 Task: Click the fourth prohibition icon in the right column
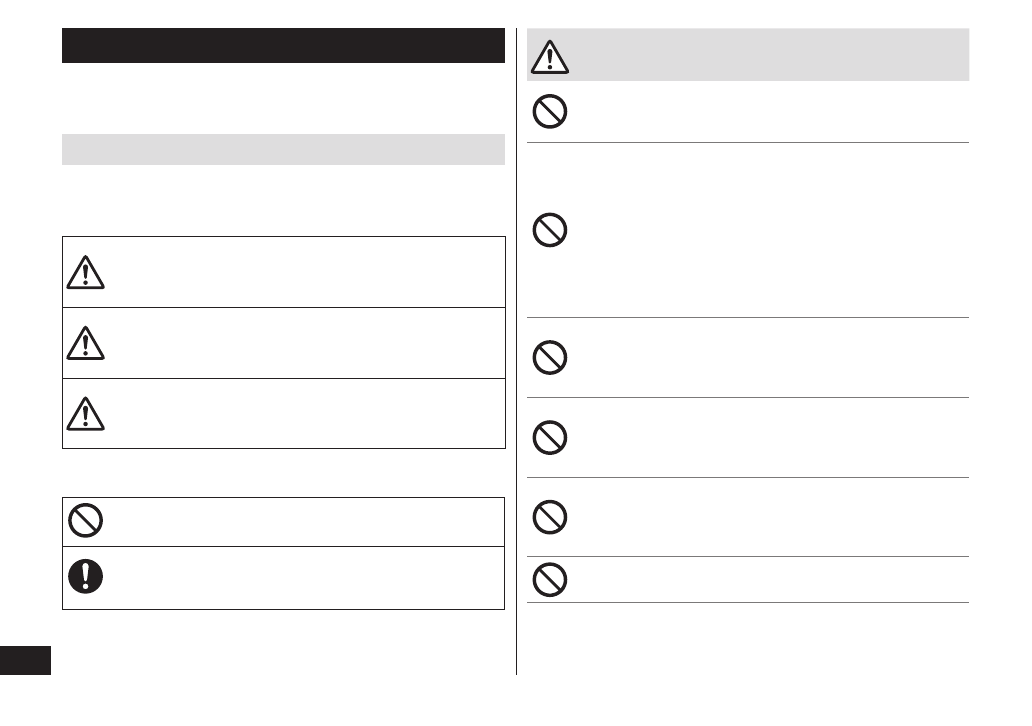pos(549,437)
